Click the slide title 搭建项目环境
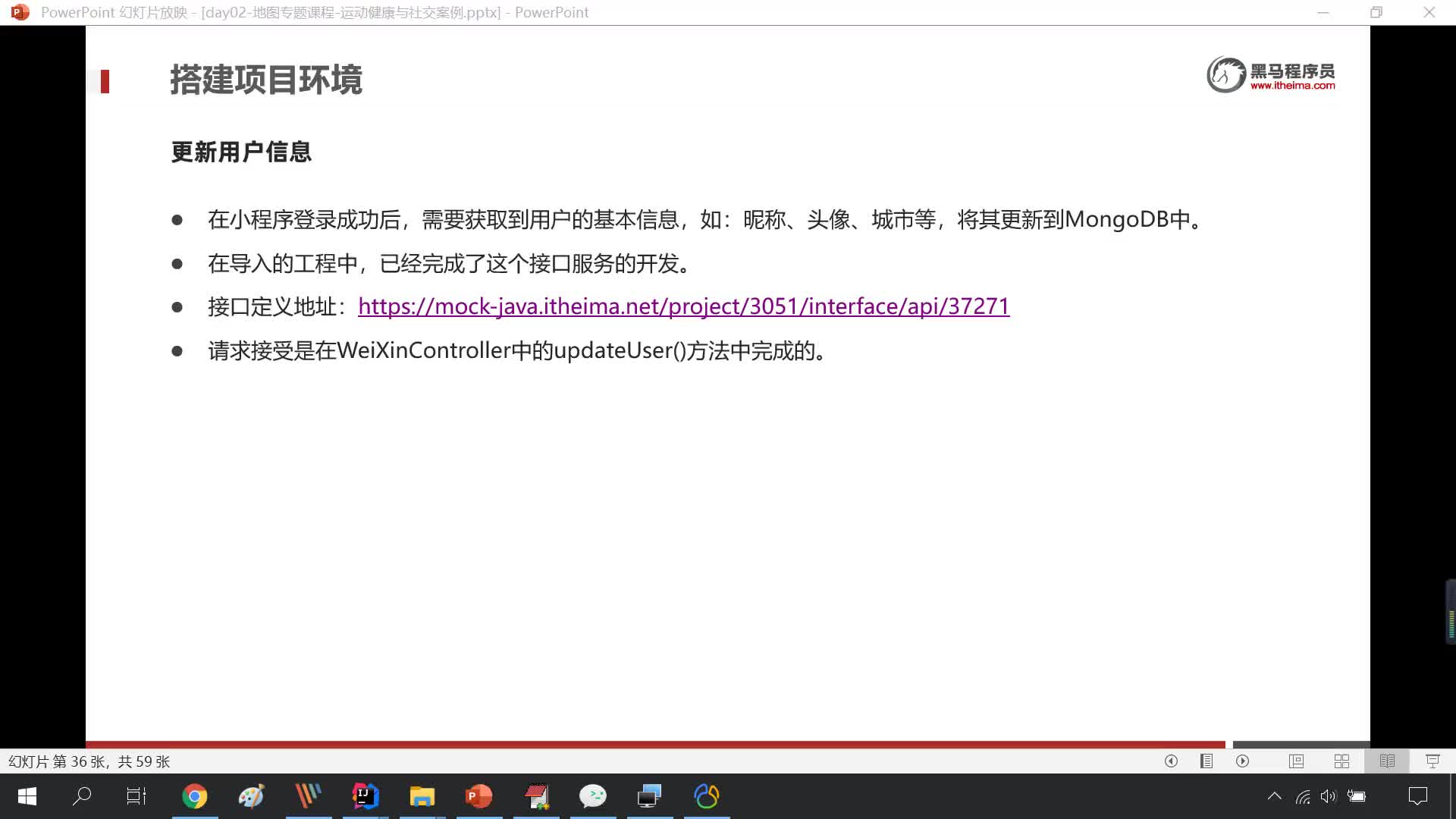This screenshot has width=1456, height=819. (x=266, y=80)
